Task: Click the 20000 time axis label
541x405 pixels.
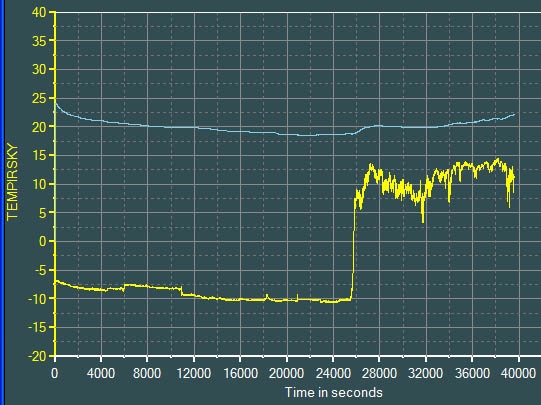Action: click(286, 374)
